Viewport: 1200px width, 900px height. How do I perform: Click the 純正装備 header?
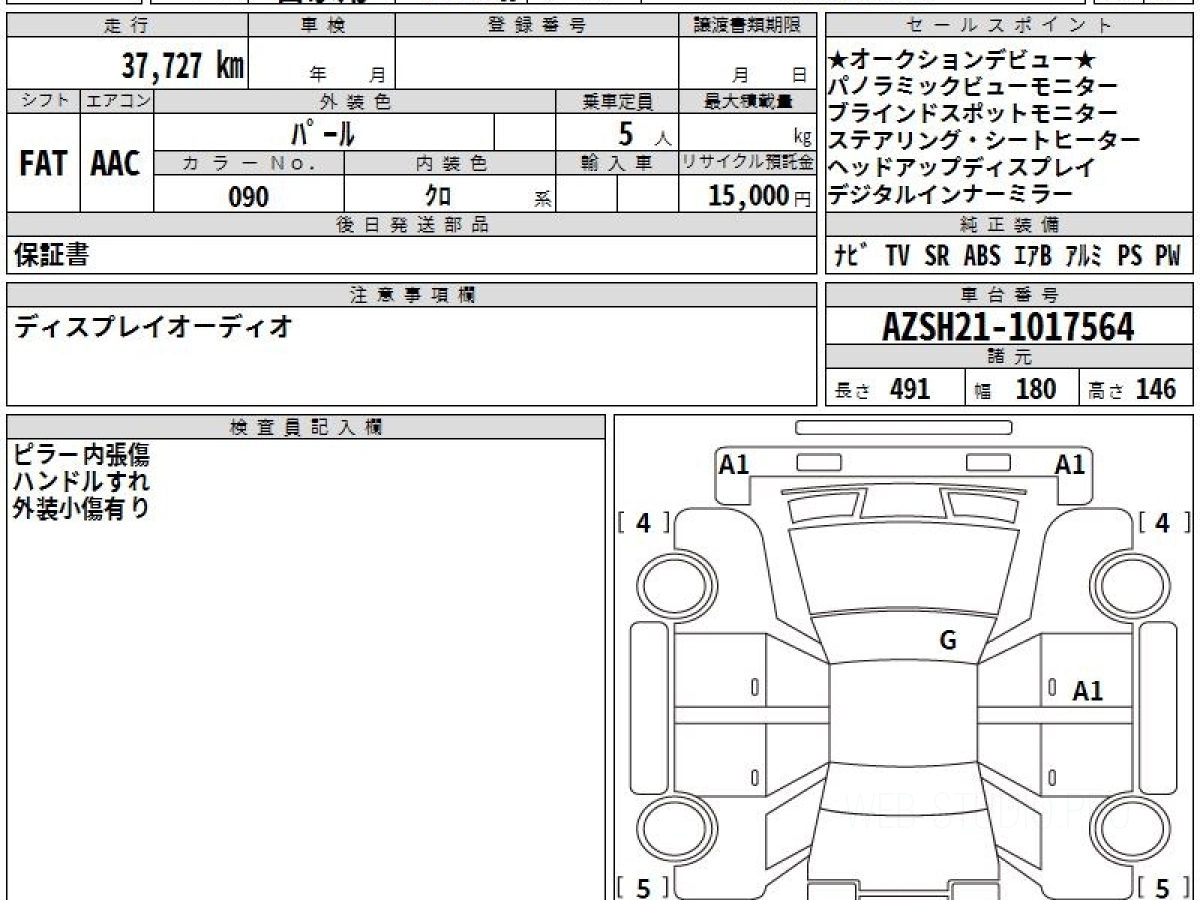click(1010, 225)
